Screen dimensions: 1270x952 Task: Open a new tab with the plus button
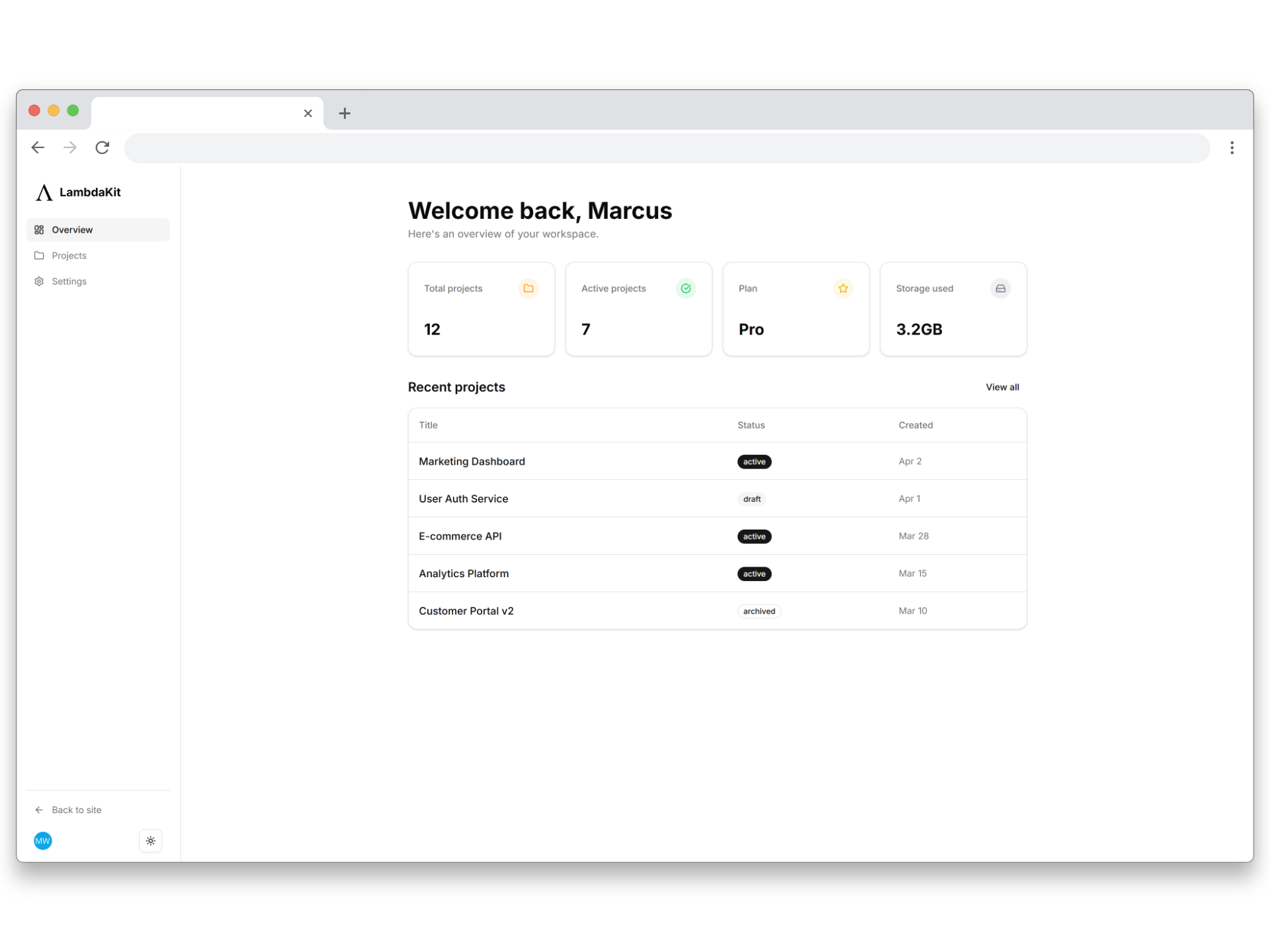pos(344,113)
